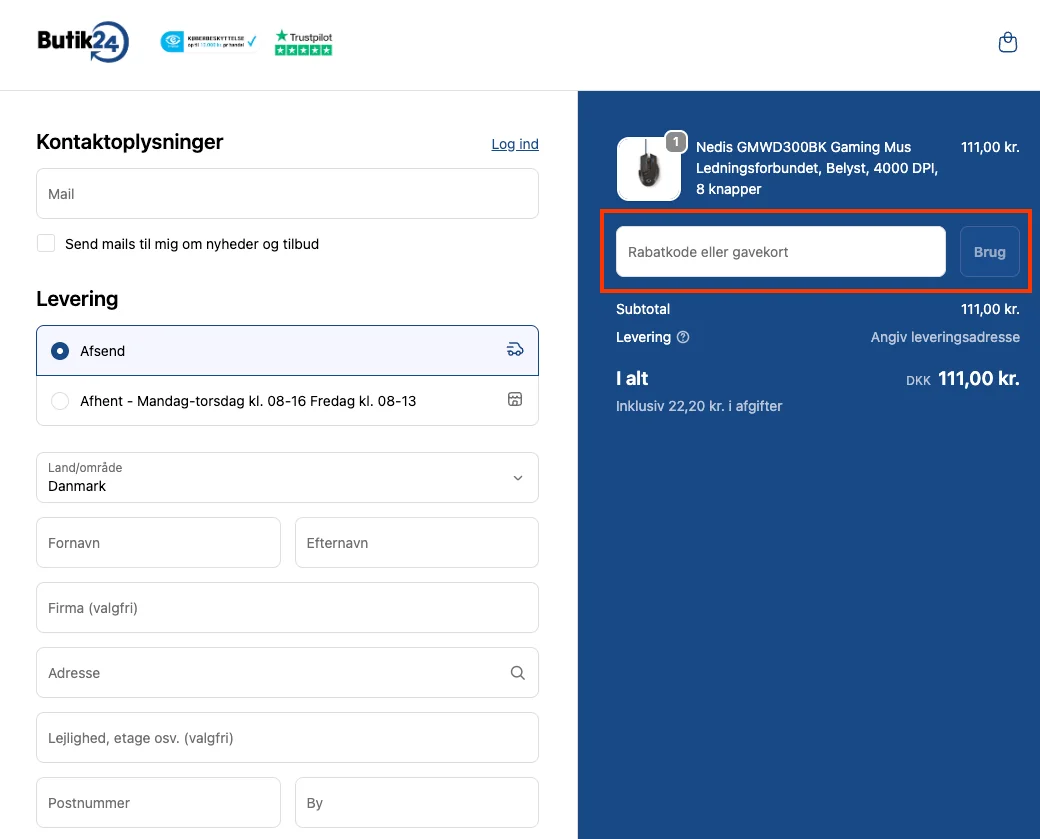Select the Afhent pickup radio option
Viewport: 1040px width, 839px height.
click(x=60, y=401)
